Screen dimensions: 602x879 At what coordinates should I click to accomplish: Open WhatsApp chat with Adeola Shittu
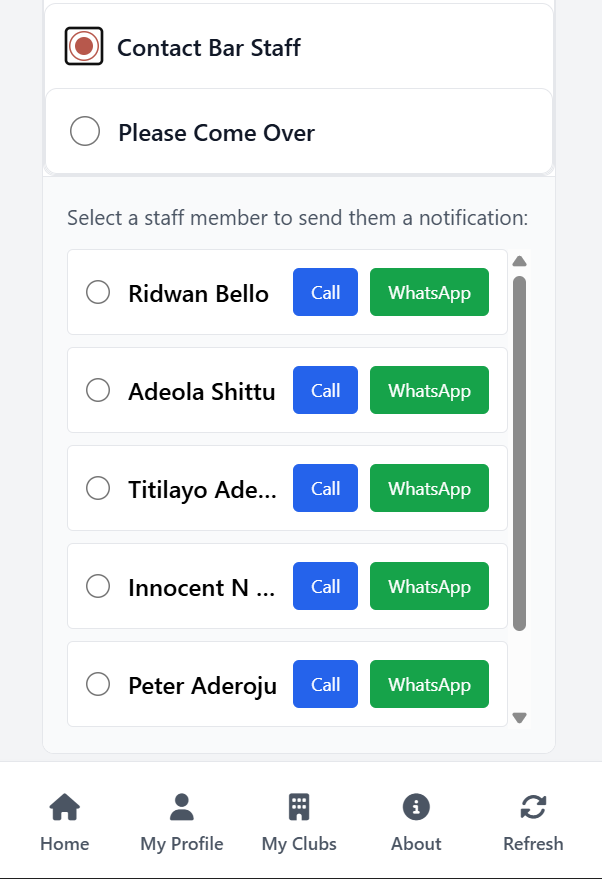coord(429,390)
